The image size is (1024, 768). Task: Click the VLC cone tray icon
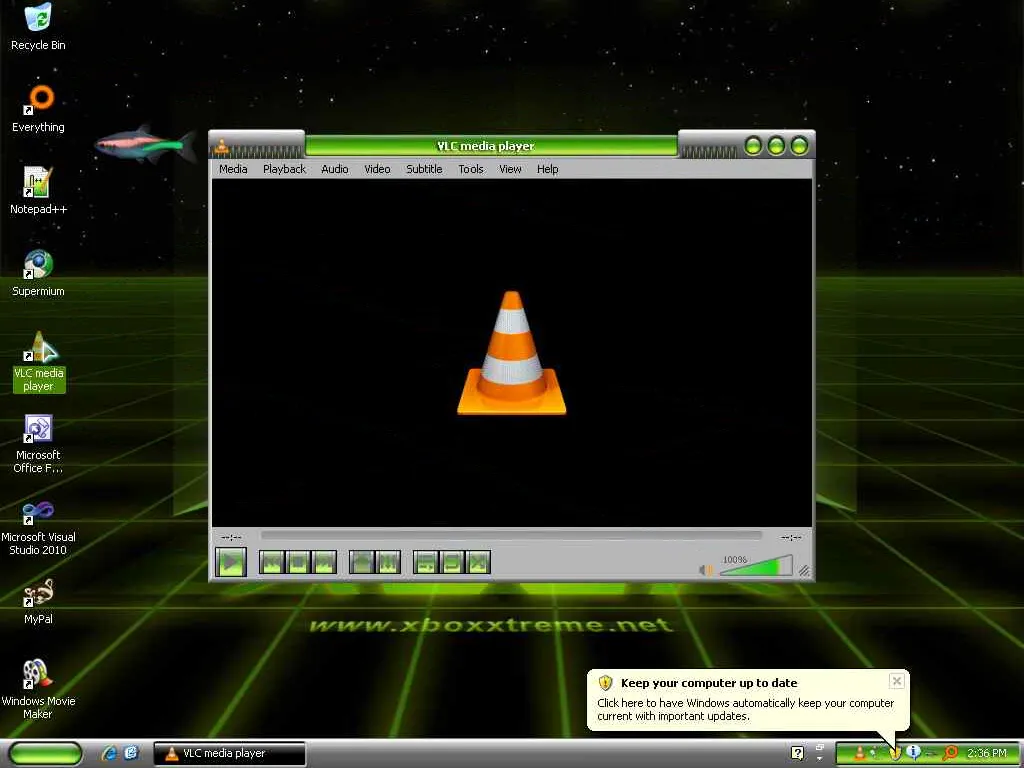[x=859, y=753]
